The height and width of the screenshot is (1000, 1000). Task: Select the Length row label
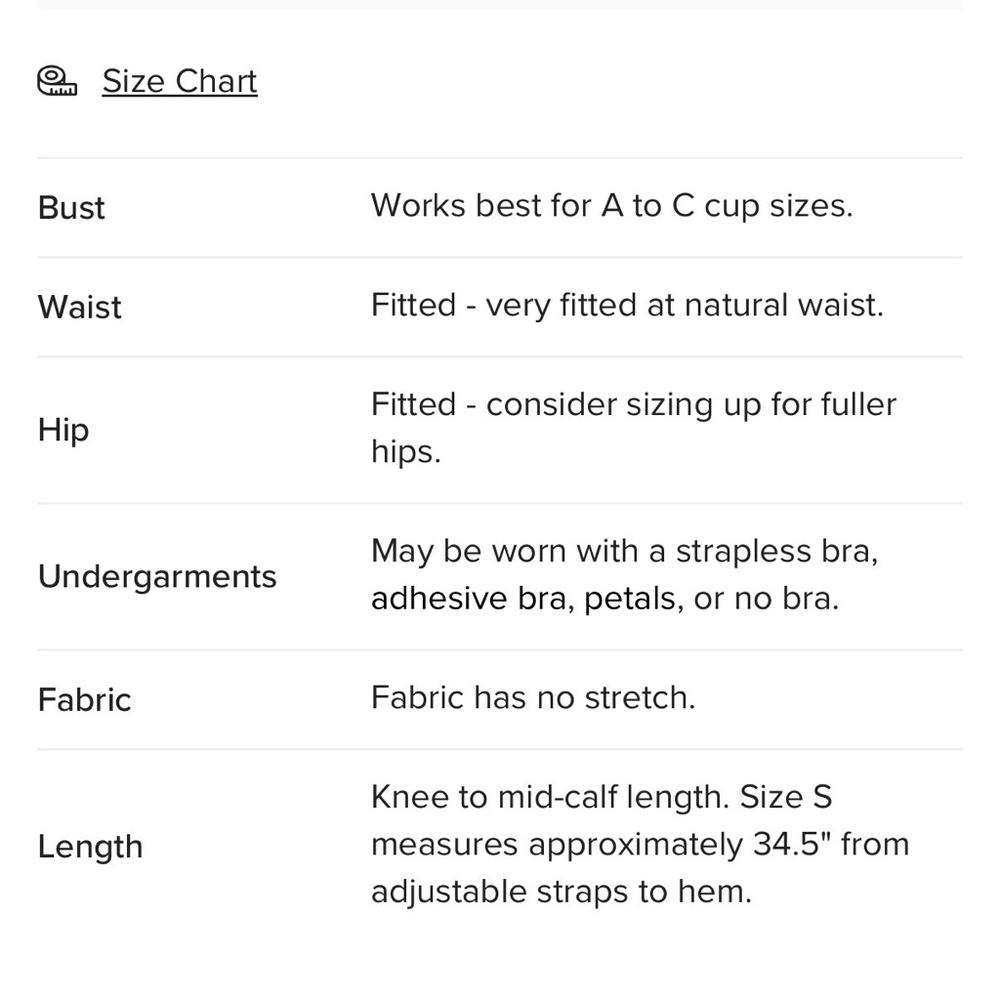click(90, 847)
